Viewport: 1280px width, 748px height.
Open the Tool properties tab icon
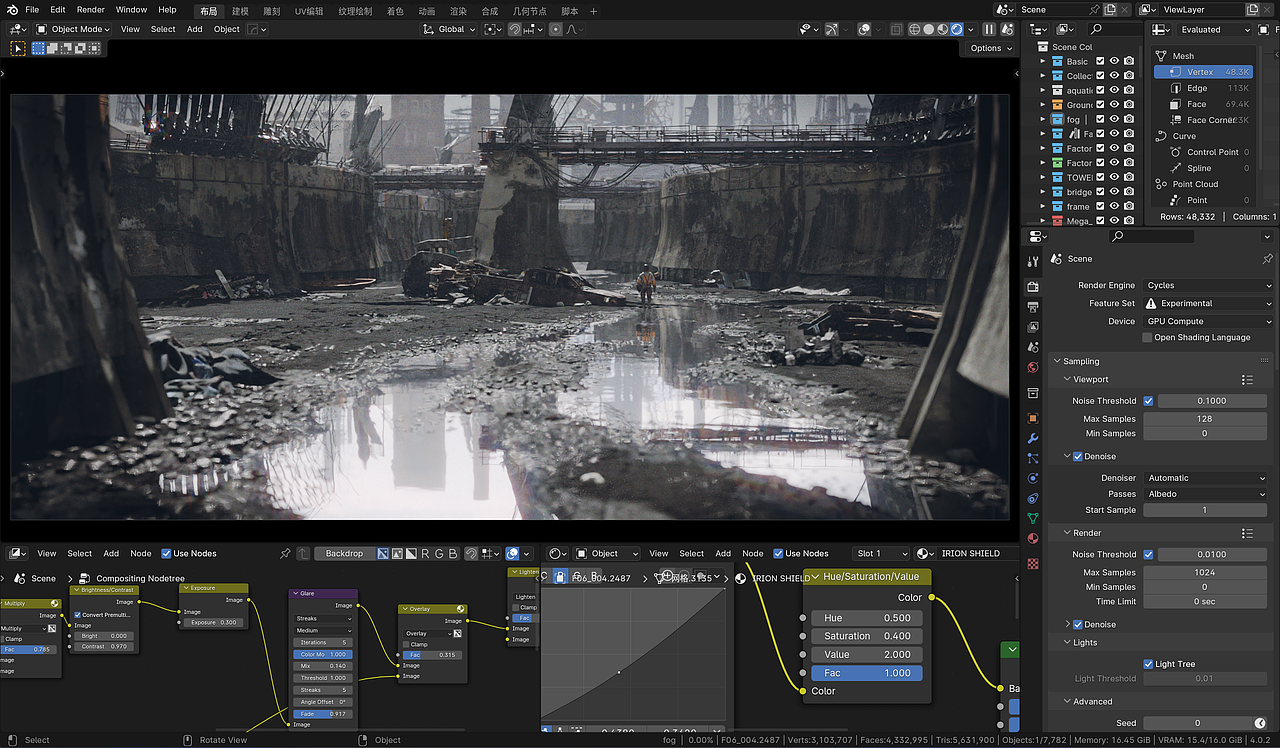pos(1033,261)
